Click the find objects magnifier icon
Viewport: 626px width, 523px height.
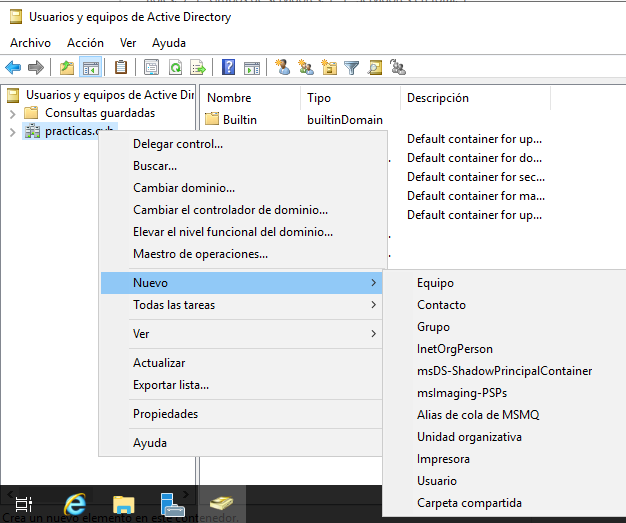tap(375, 67)
